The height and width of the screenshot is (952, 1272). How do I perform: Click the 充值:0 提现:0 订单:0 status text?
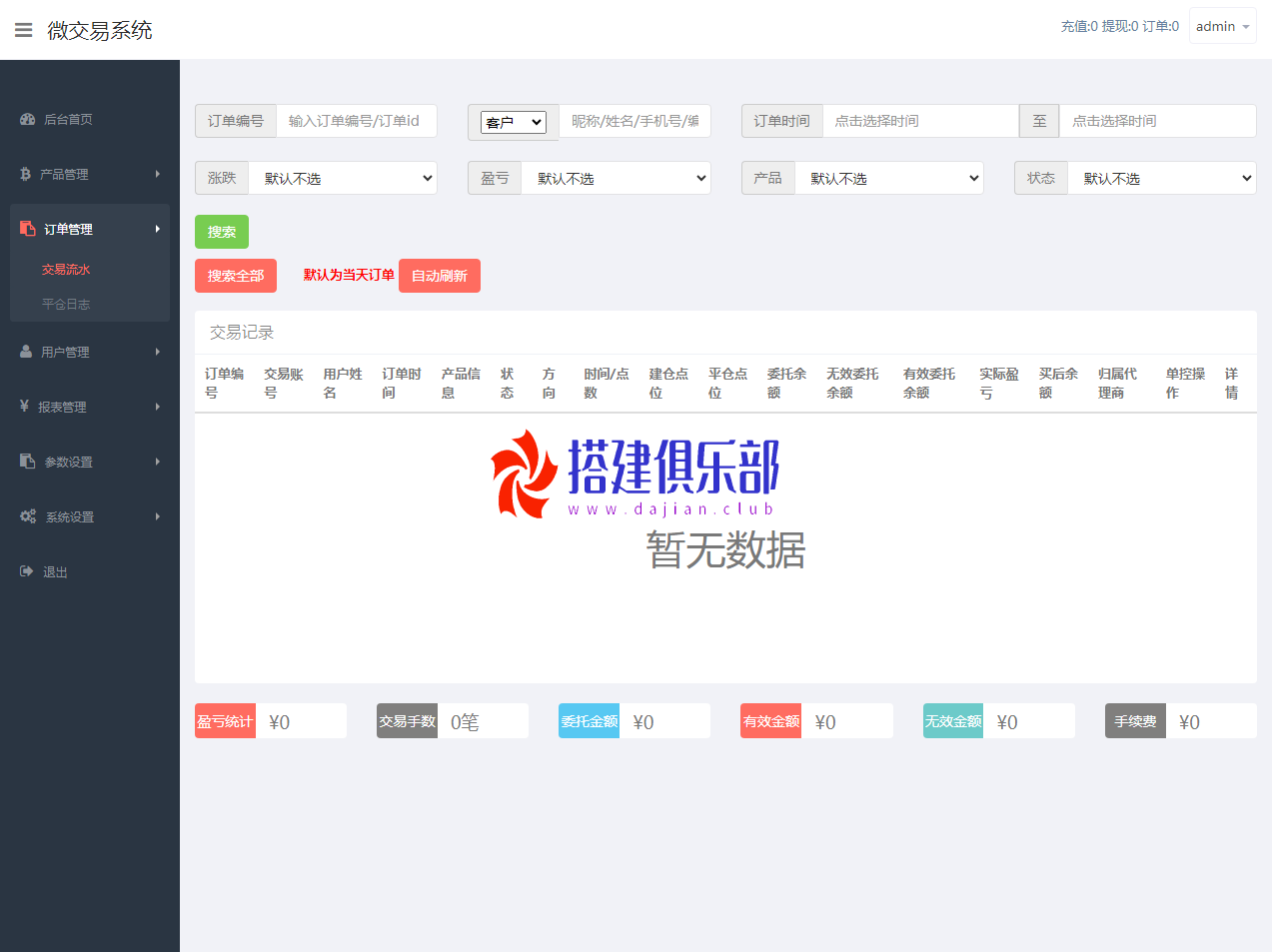point(1119,27)
